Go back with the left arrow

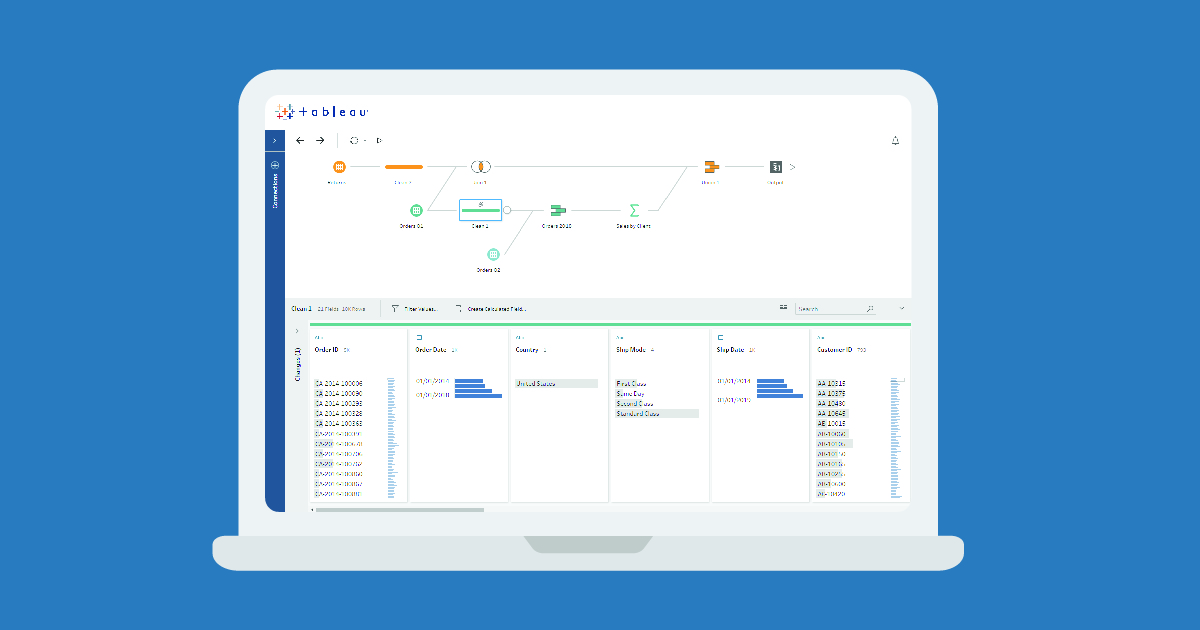point(300,141)
